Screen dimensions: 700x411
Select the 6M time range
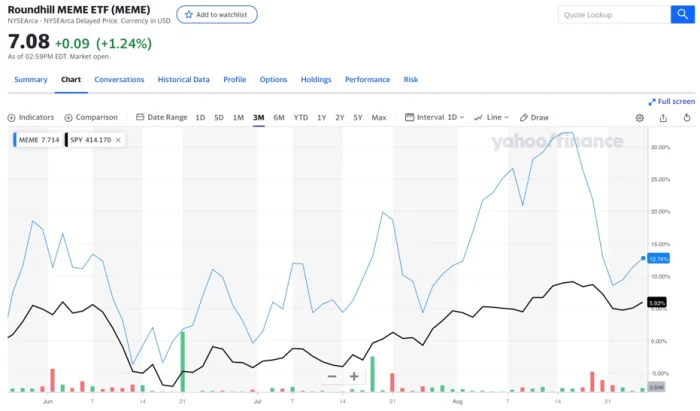pyautogui.click(x=278, y=117)
